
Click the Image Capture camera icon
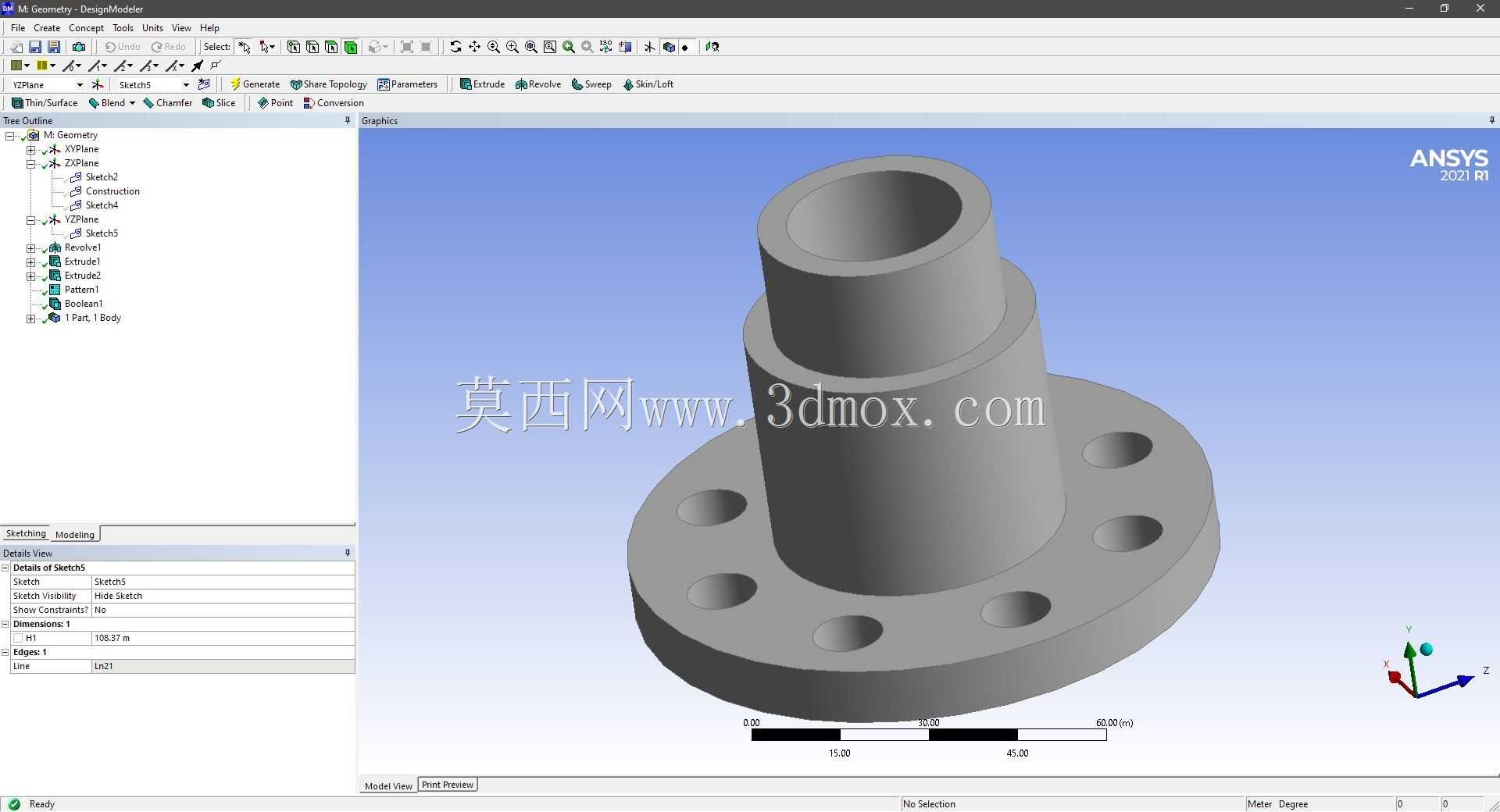tap(79, 47)
